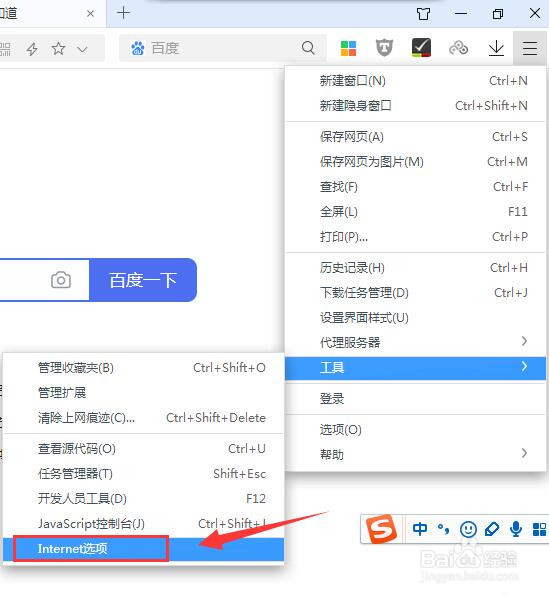Image resolution: width=549 pixels, height=595 pixels.
Task: Select 新建隐身窗口 menu item
Action: 415,105
